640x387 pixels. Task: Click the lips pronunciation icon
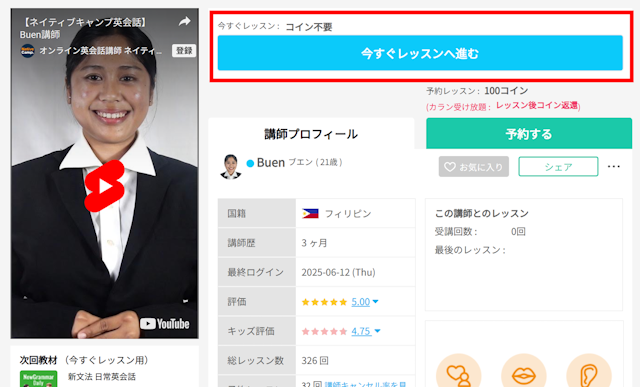[524, 372]
